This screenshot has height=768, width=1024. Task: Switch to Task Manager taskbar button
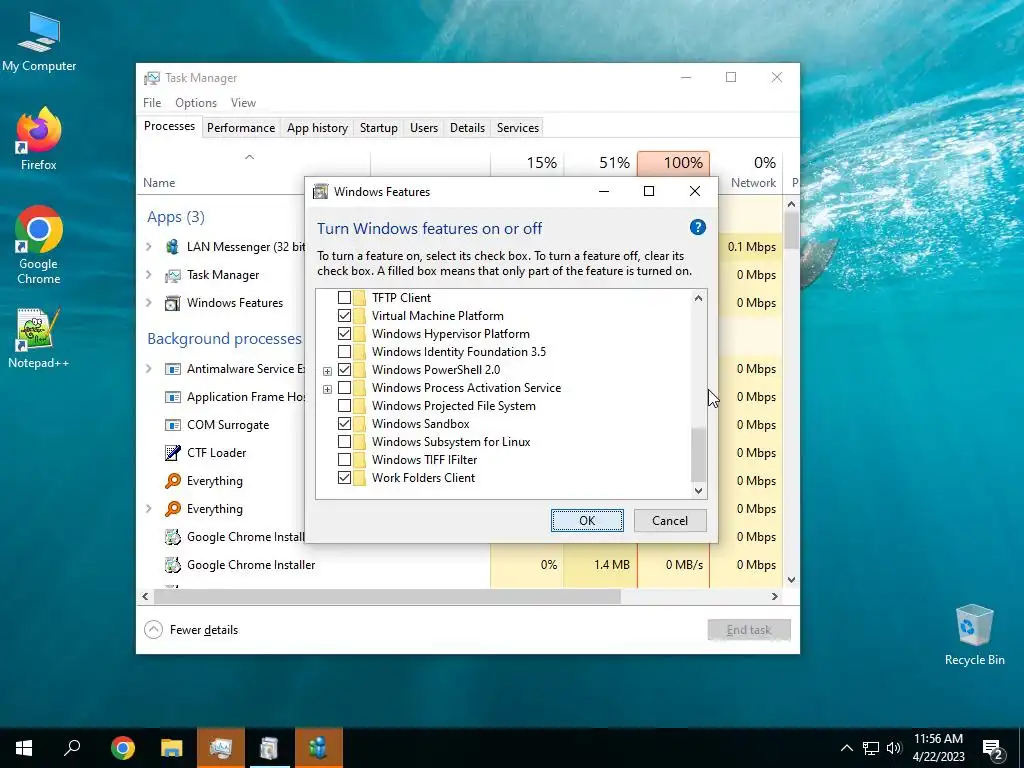[x=221, y=748]
